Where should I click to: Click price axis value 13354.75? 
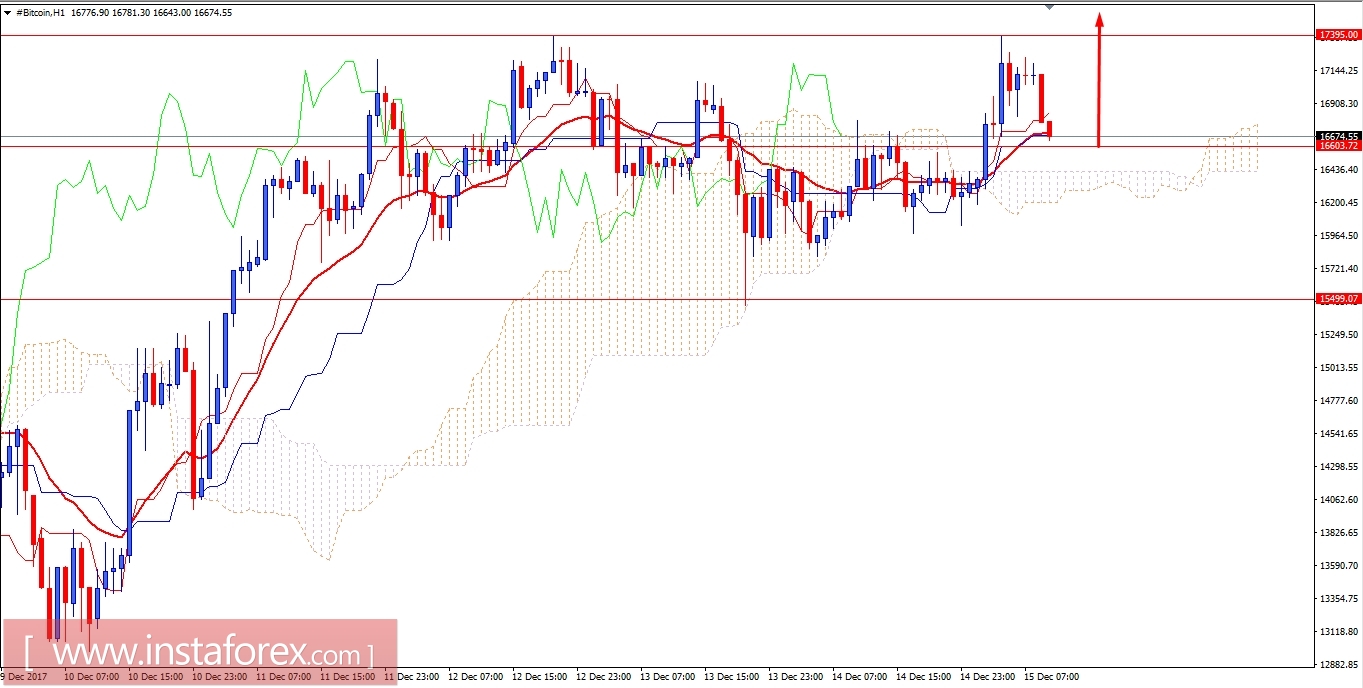pyautogui.click(x=1338, y=599)
